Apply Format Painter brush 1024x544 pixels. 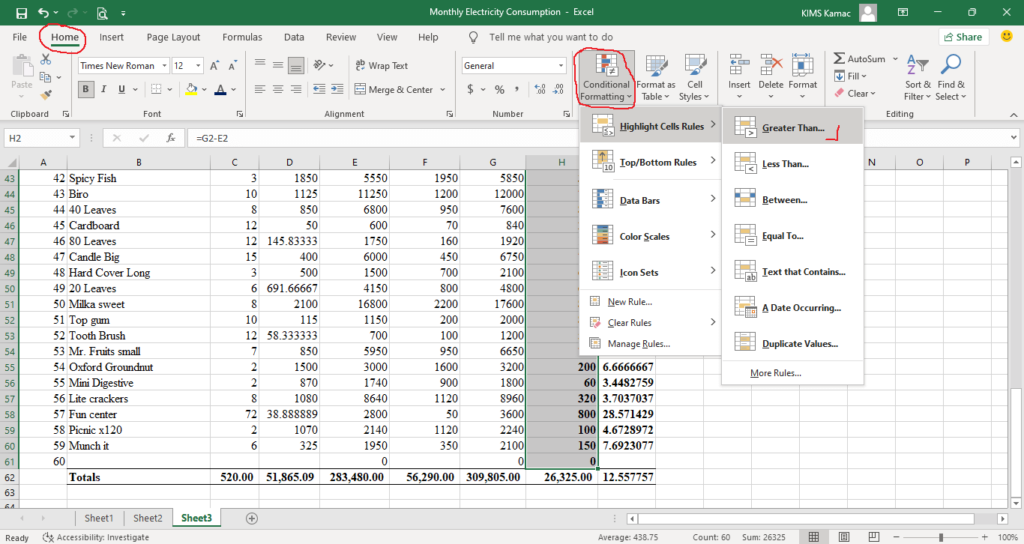(x=46, y=95)
